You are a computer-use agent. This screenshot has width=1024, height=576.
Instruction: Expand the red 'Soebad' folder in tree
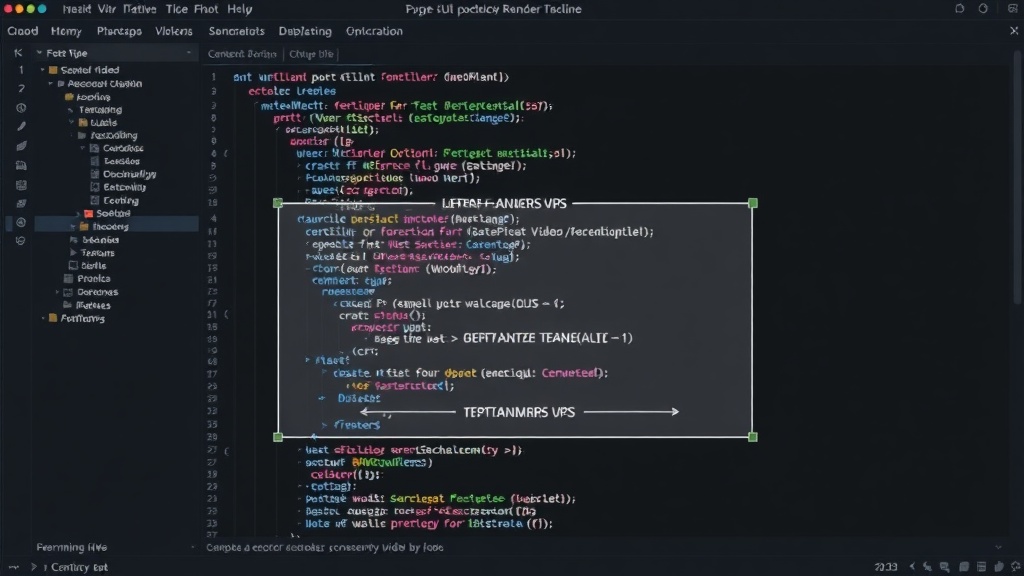[78, 214]
